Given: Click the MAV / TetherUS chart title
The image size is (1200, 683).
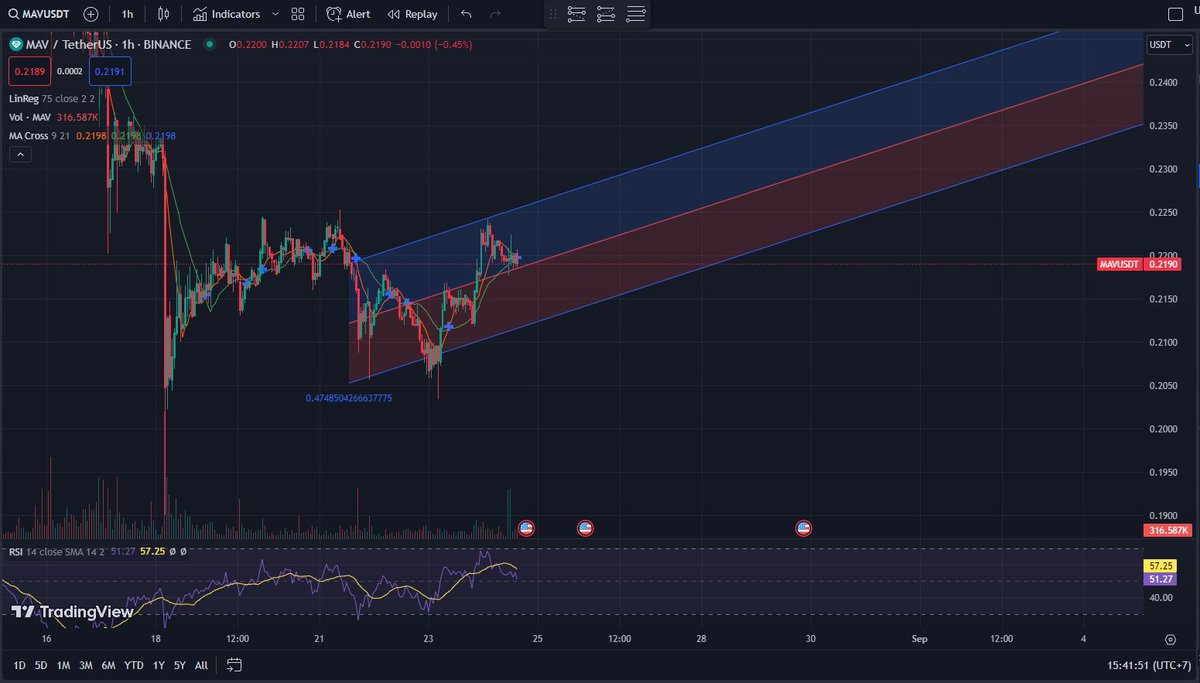Looking at the screenshot, I should point(108,44).
